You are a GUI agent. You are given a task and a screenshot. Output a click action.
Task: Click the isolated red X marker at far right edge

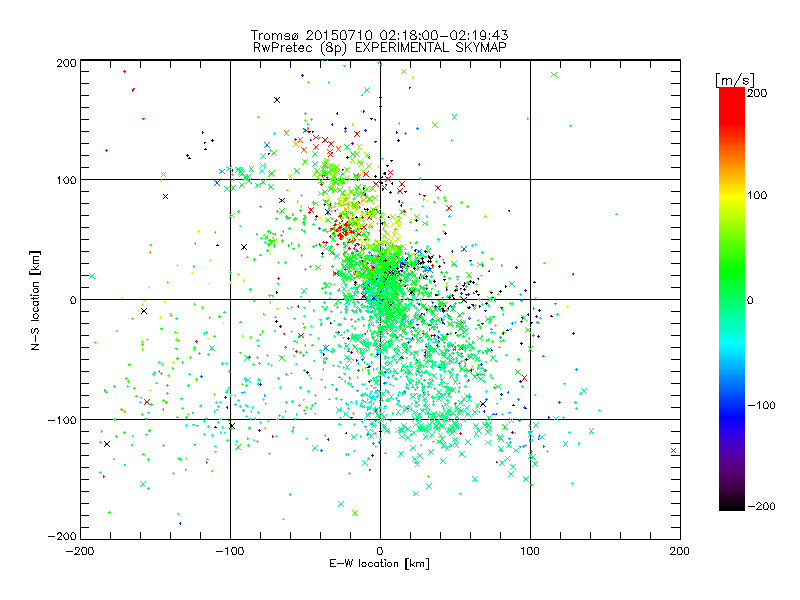click(x=673, y=451)
